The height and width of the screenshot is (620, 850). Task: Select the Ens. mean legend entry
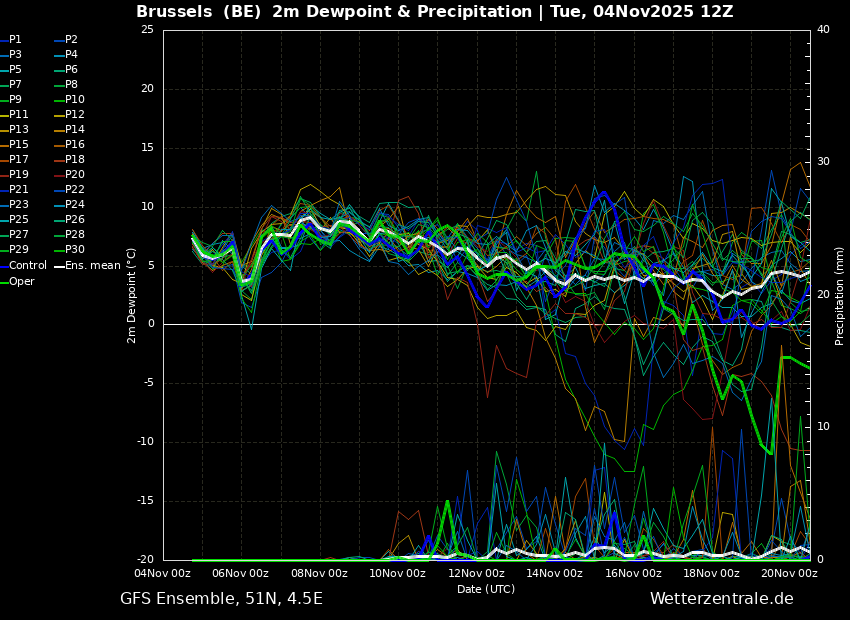pyautogui.click(x=92, y=266)
